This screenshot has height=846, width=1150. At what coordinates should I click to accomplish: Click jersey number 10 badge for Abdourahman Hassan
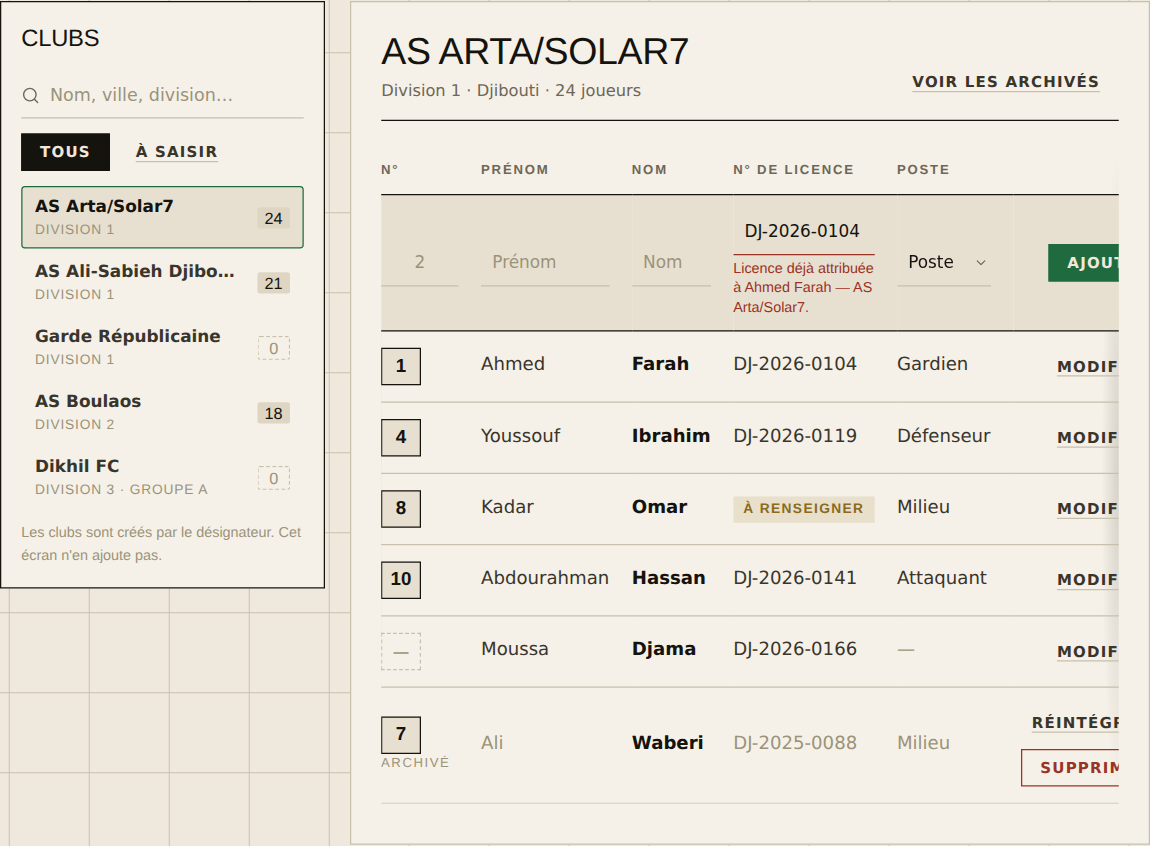click(401, 580)
